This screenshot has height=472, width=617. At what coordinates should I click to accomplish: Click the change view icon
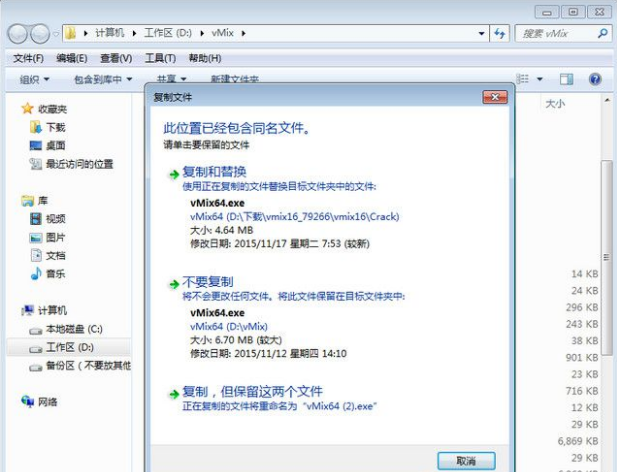[x=522, y=79]
